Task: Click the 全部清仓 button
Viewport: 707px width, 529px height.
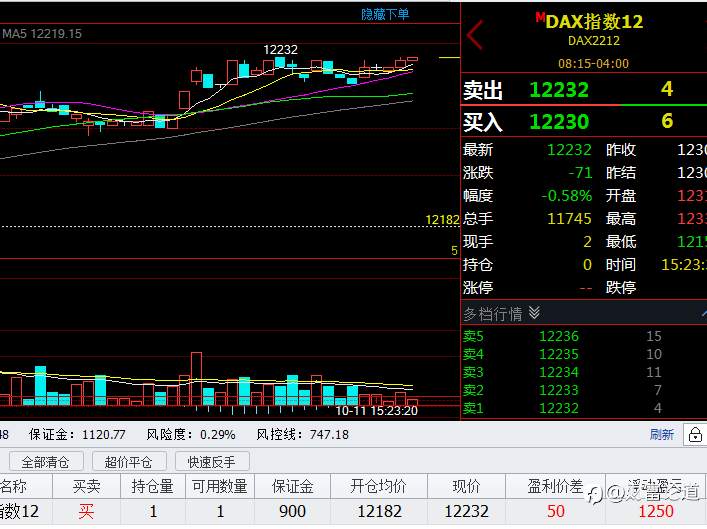Action: [46, 462]
